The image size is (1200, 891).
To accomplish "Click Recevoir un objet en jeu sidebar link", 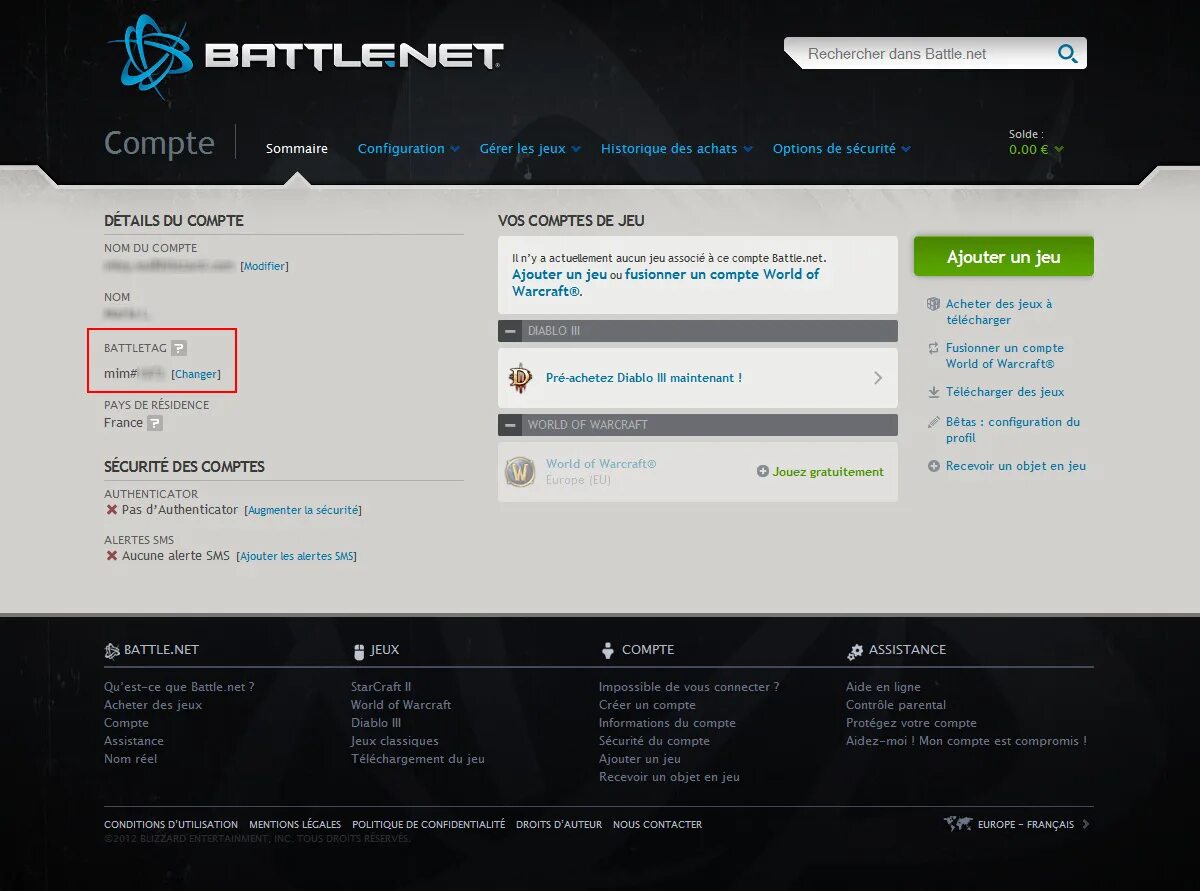I will pyautogui.click(x=1016, y=466).
